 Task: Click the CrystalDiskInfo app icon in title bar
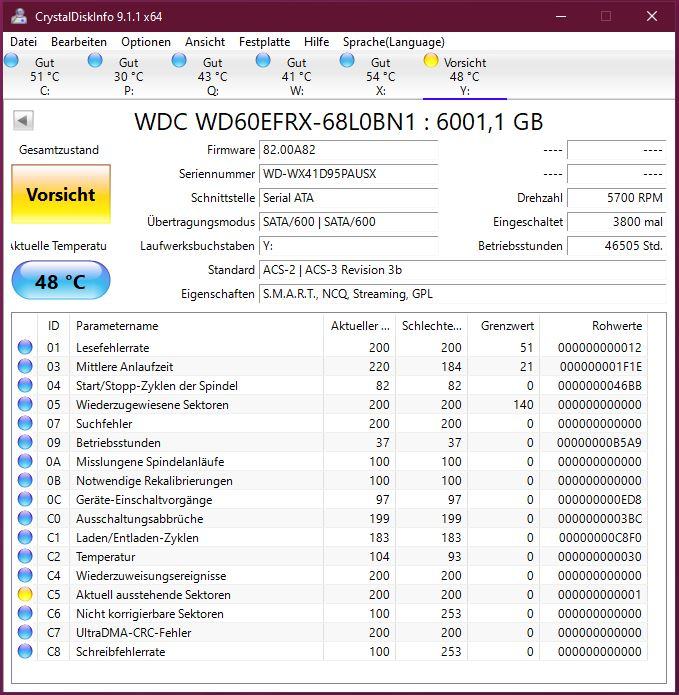(x=19, y=16)
